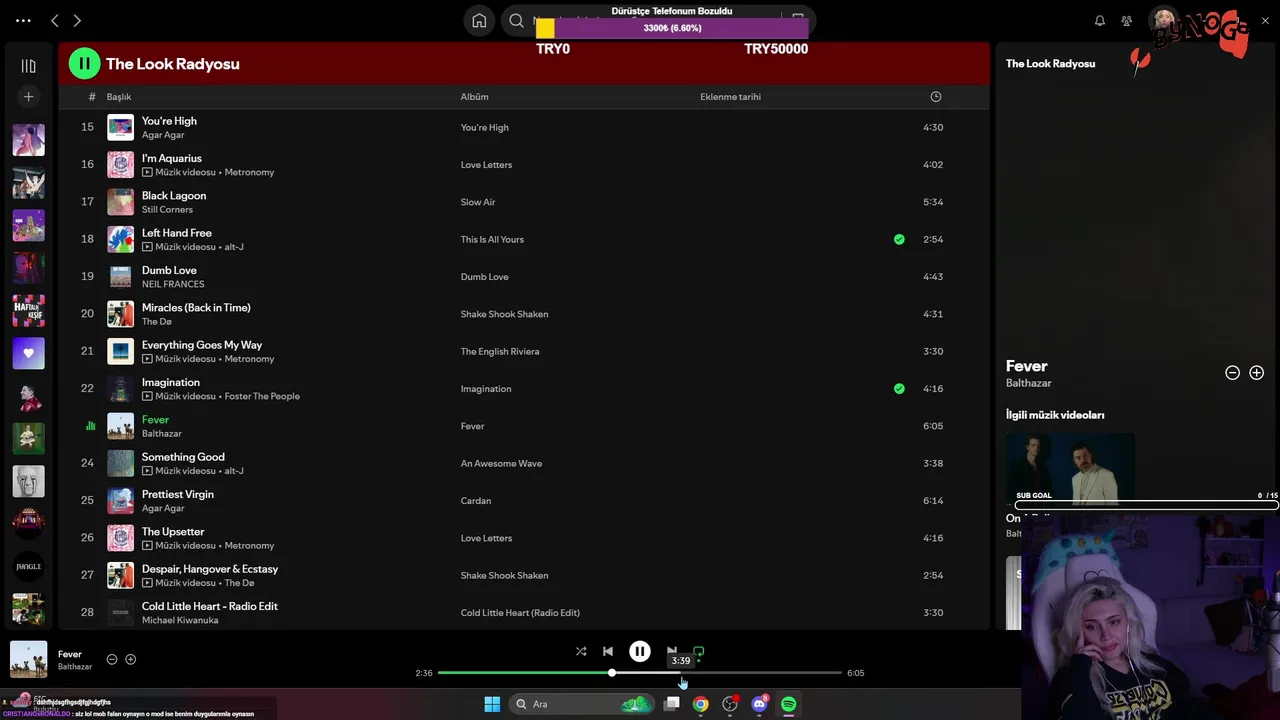Open the Balthazar artist link in the side panel

point(1028,383)
